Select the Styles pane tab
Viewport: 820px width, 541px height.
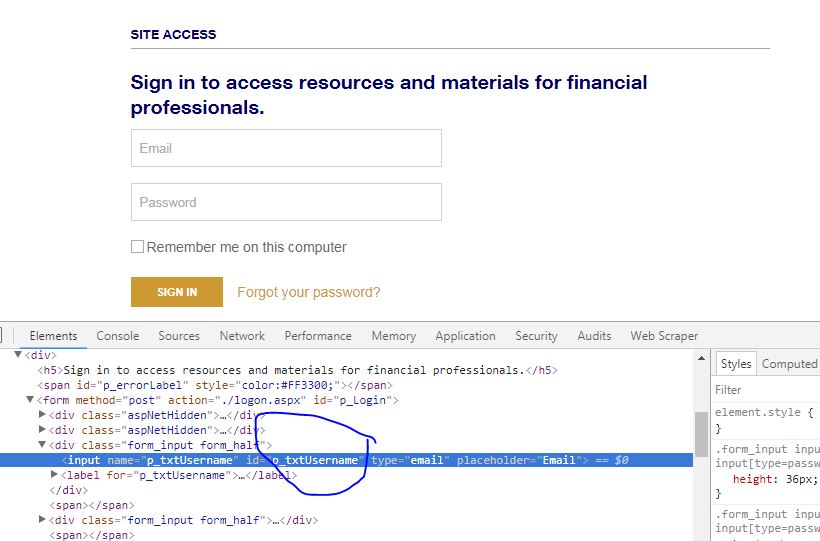(x=736, y=364)
